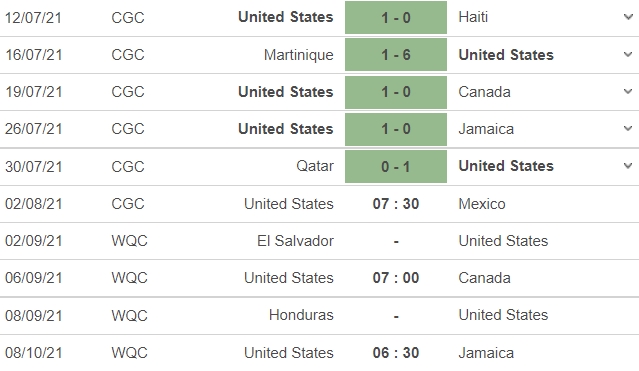
Task: Click the El Salvador team name
Action: tap(295, 241)
